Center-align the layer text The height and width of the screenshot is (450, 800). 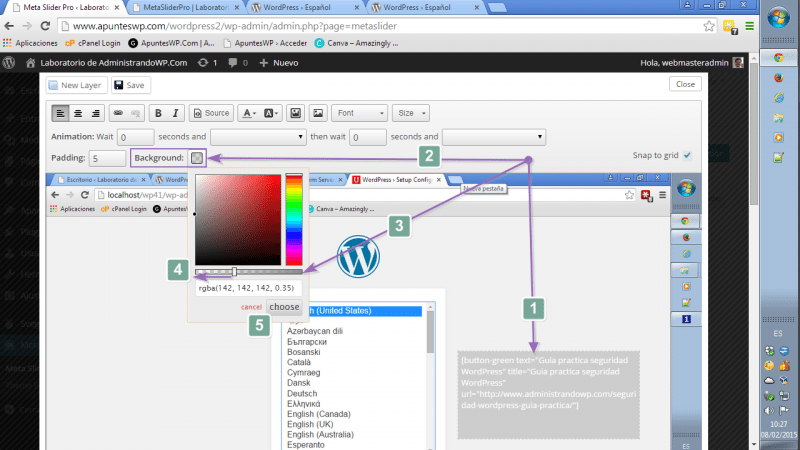tap(78, 113)
